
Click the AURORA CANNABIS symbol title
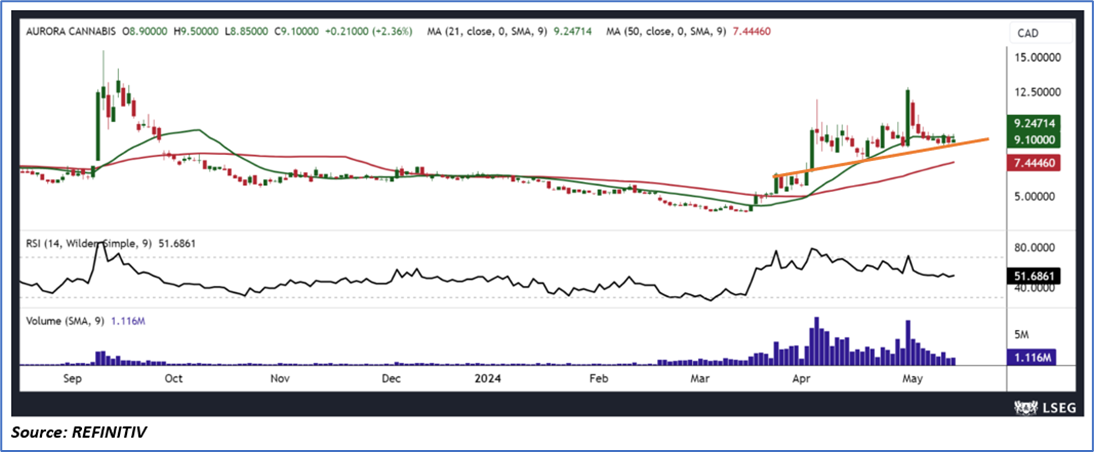pos(69,32)
